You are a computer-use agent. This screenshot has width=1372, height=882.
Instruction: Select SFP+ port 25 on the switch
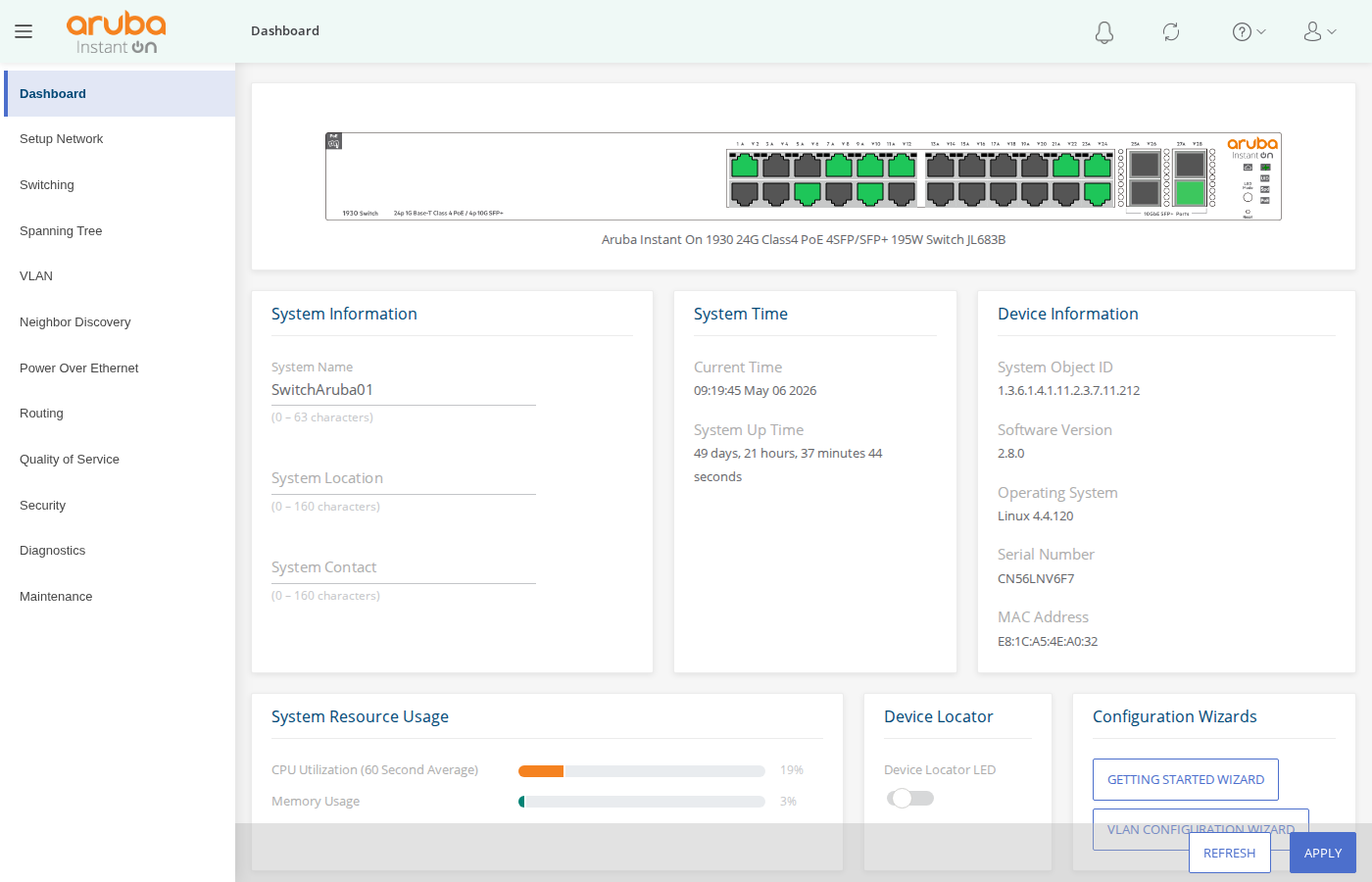click(x=1145, y=165)
